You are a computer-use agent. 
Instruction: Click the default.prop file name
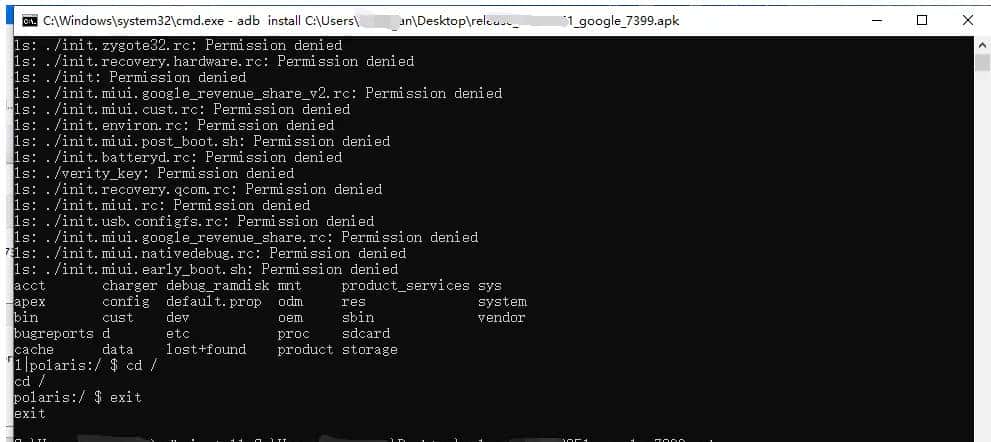[x=214, y=301]
